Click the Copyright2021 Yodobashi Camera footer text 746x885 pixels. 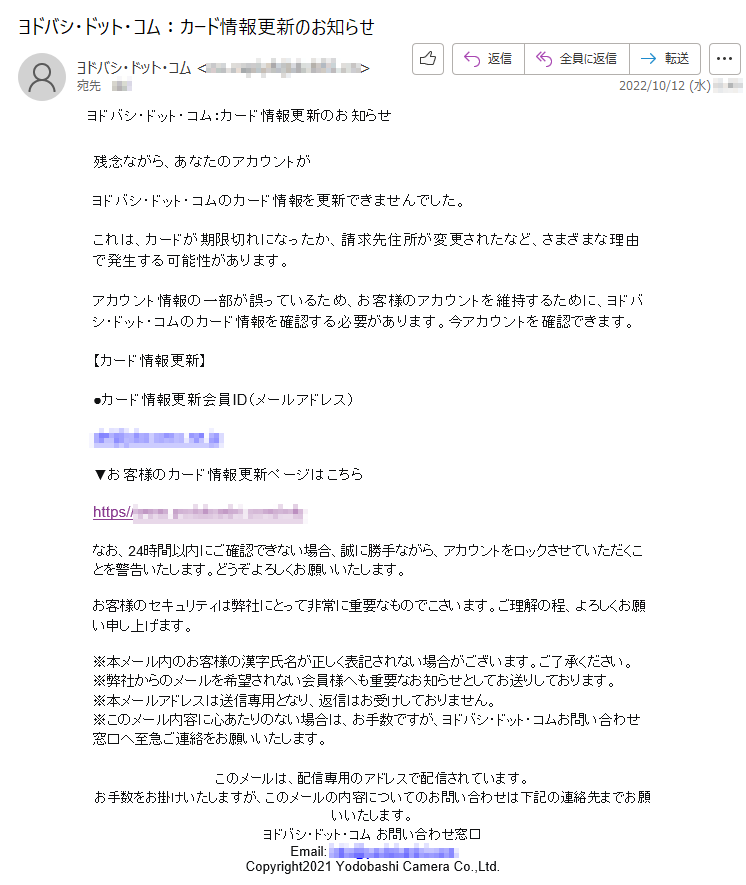[372, 866]
